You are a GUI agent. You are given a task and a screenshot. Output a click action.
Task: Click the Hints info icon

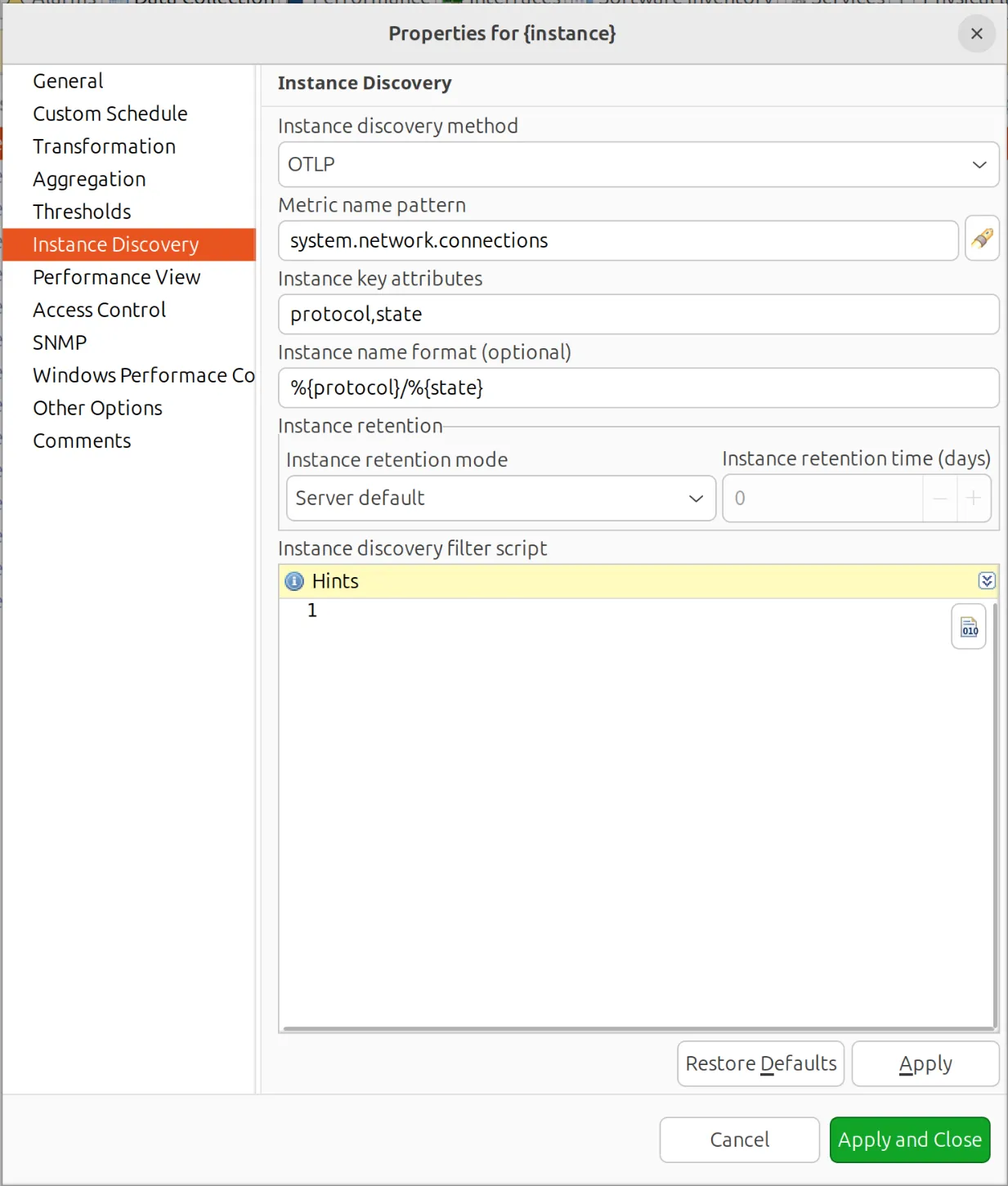[294, 581]
